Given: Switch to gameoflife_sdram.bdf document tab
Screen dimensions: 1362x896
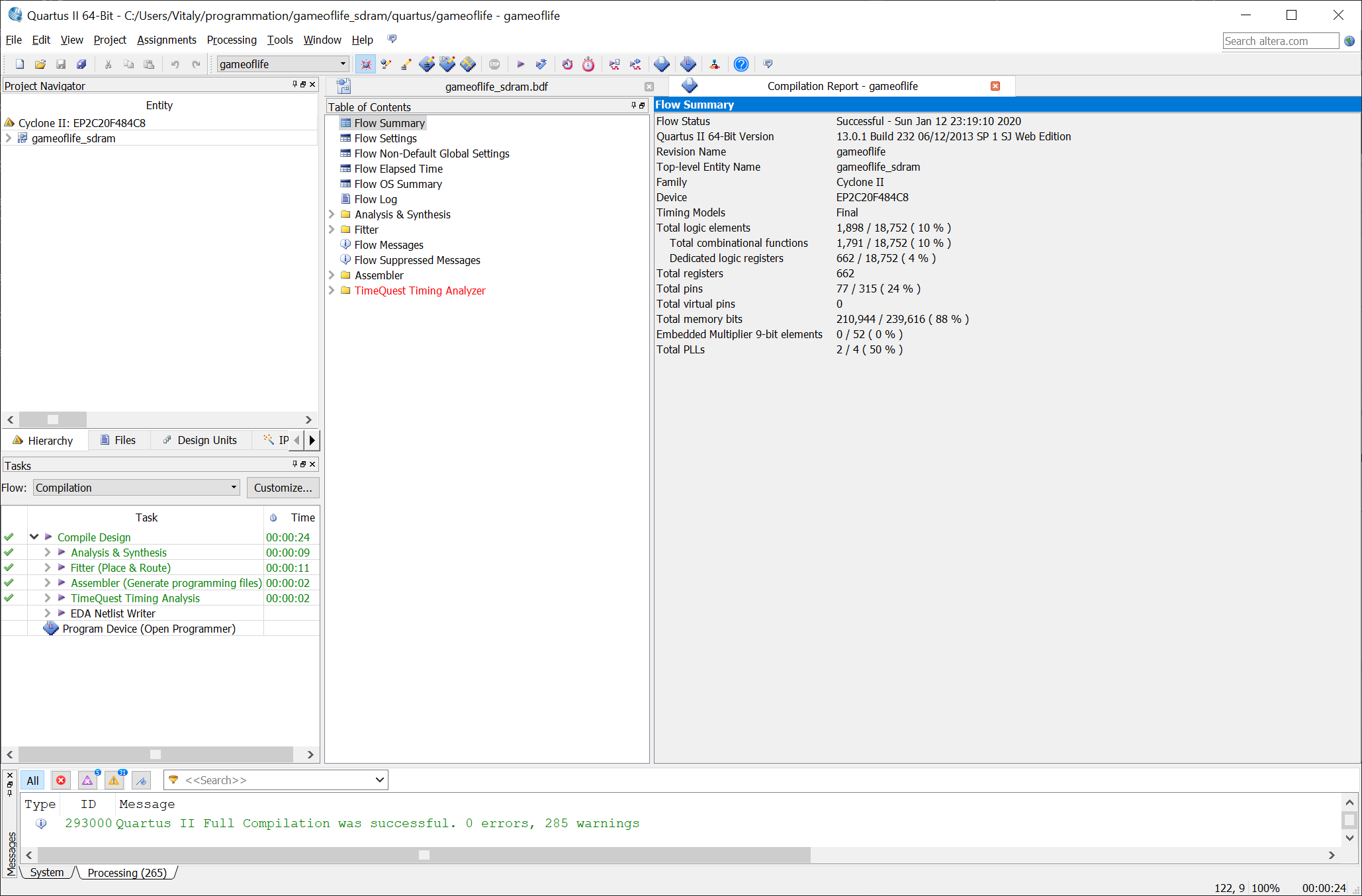Looking at the screenshot, I should 496,86.
